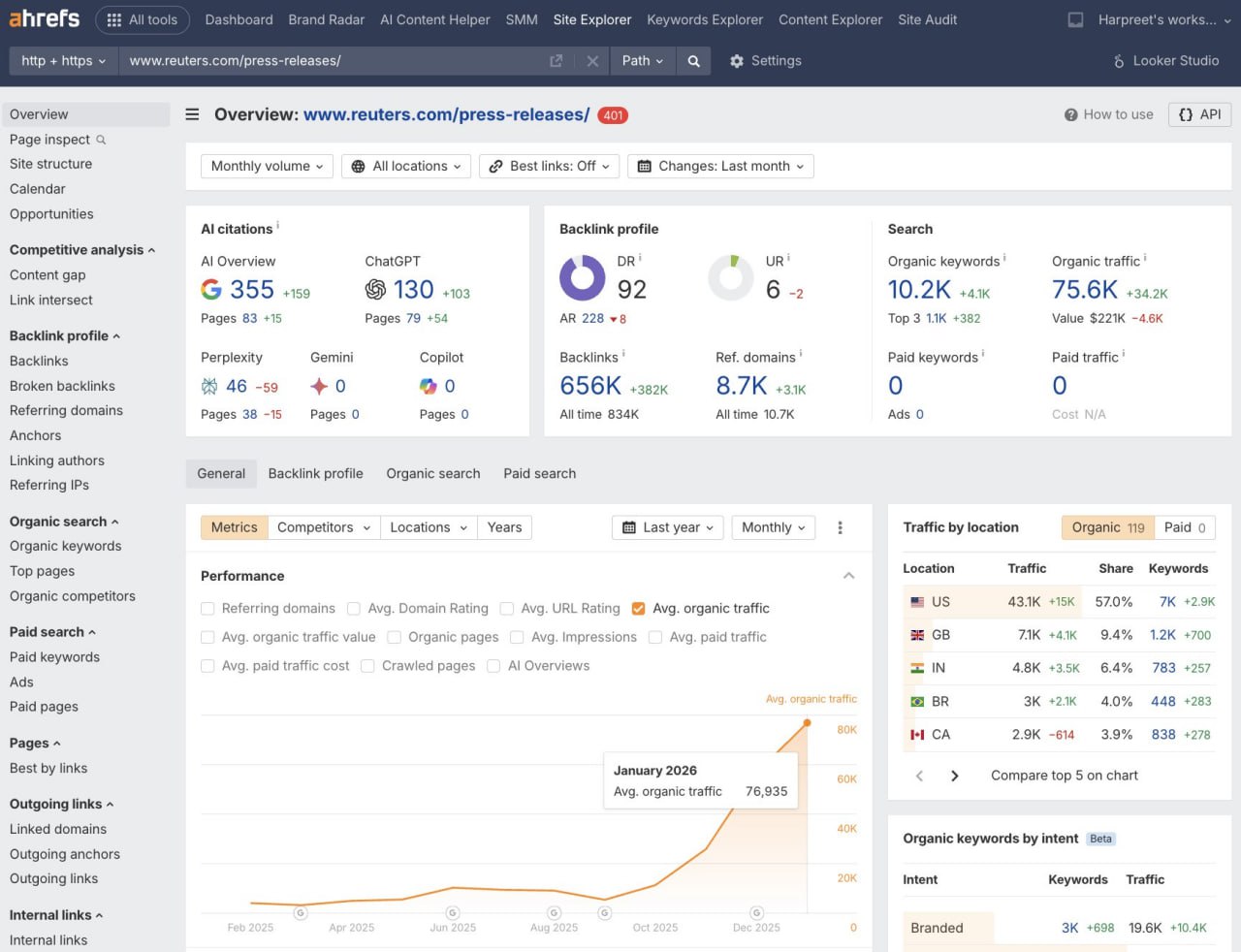Collapse the Competitive analysis sidebar section

click(x=82, y=250)
